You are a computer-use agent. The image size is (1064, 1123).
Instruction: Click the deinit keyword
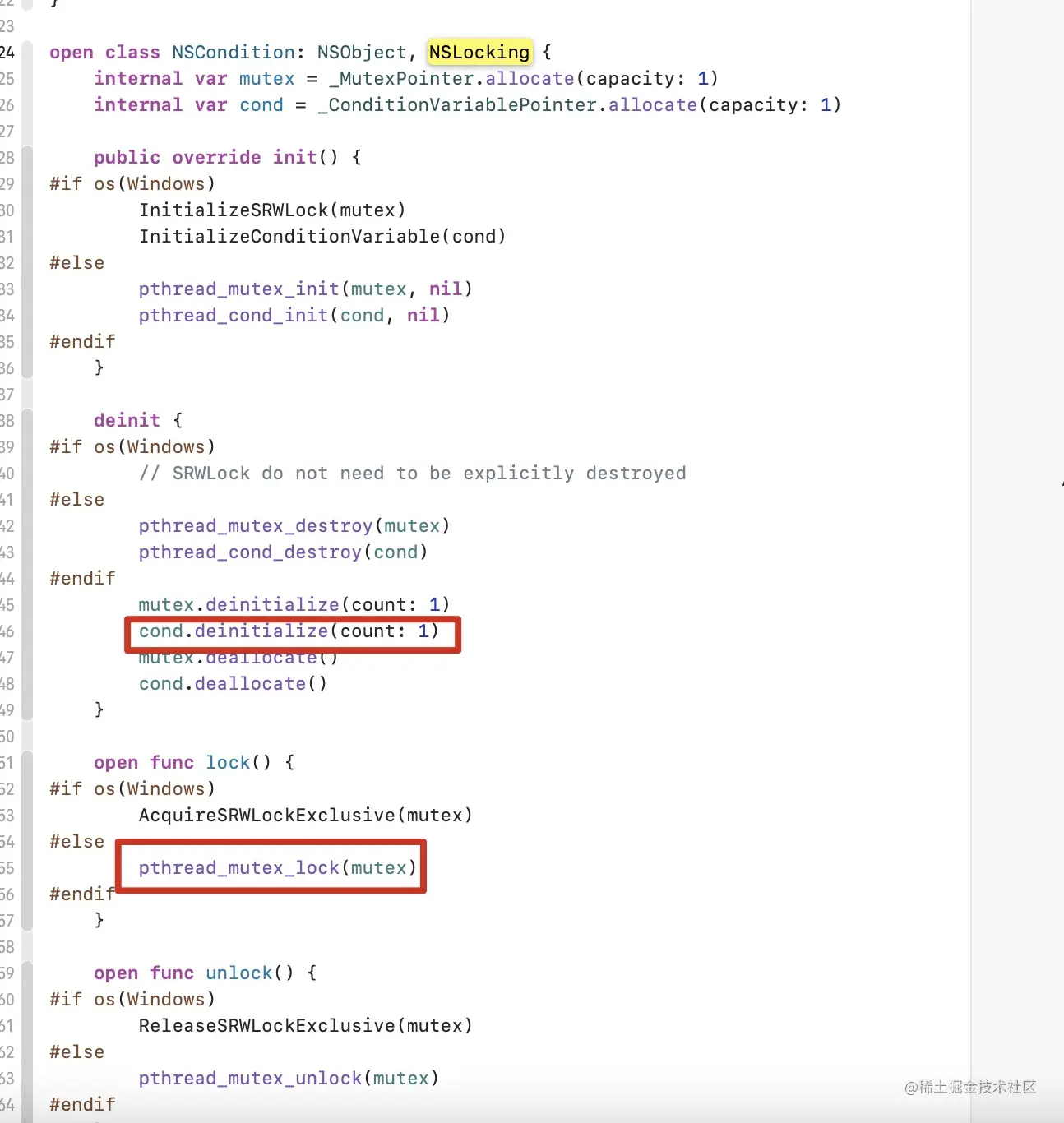(127, 420)
